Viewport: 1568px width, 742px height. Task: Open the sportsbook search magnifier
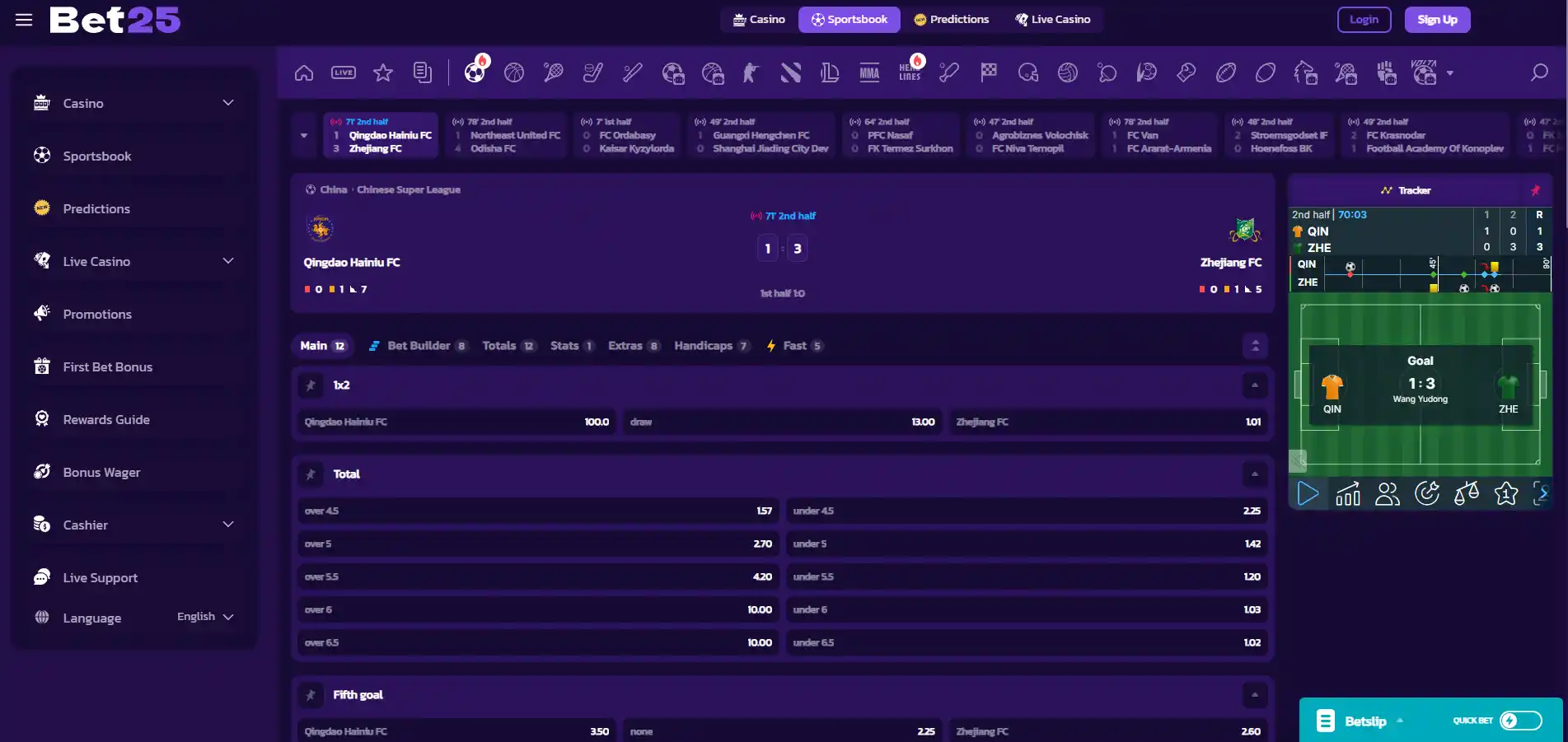tap(1539, 73)
